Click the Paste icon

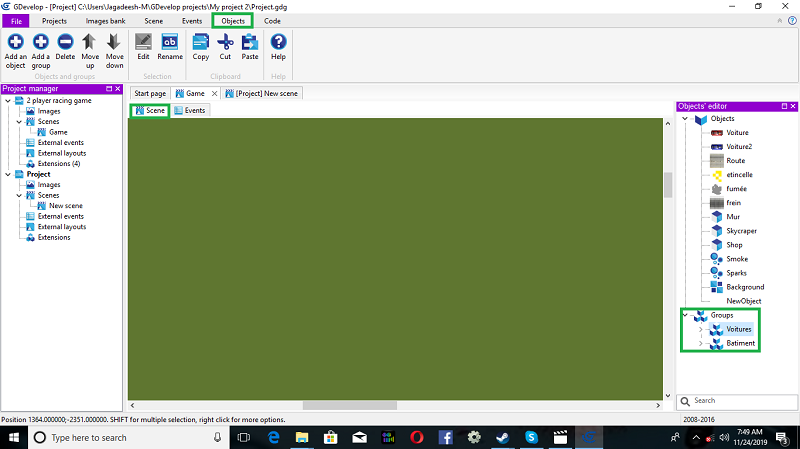(x=249, y=42)
